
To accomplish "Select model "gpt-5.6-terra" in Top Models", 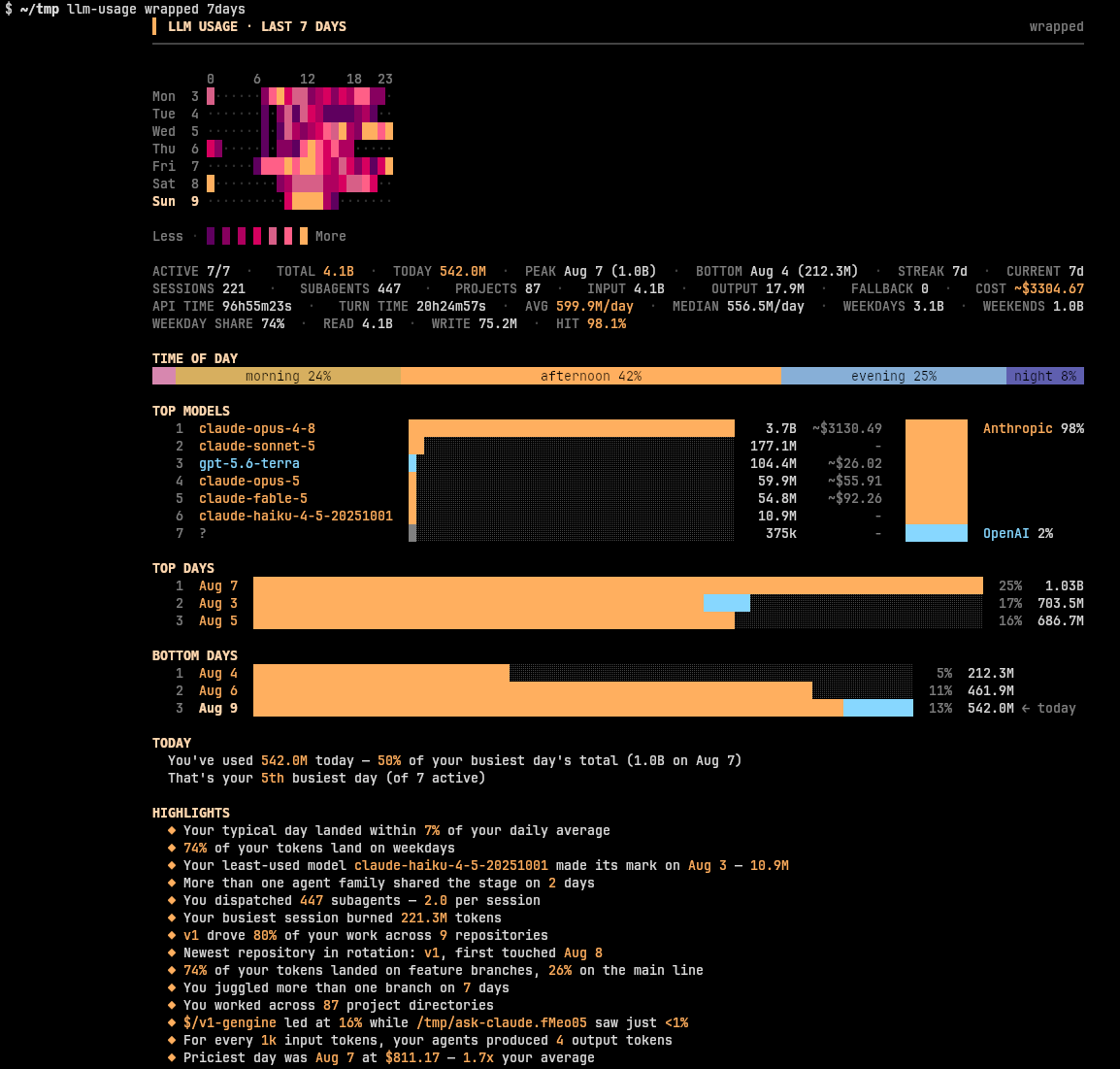I will pos(249,463).
